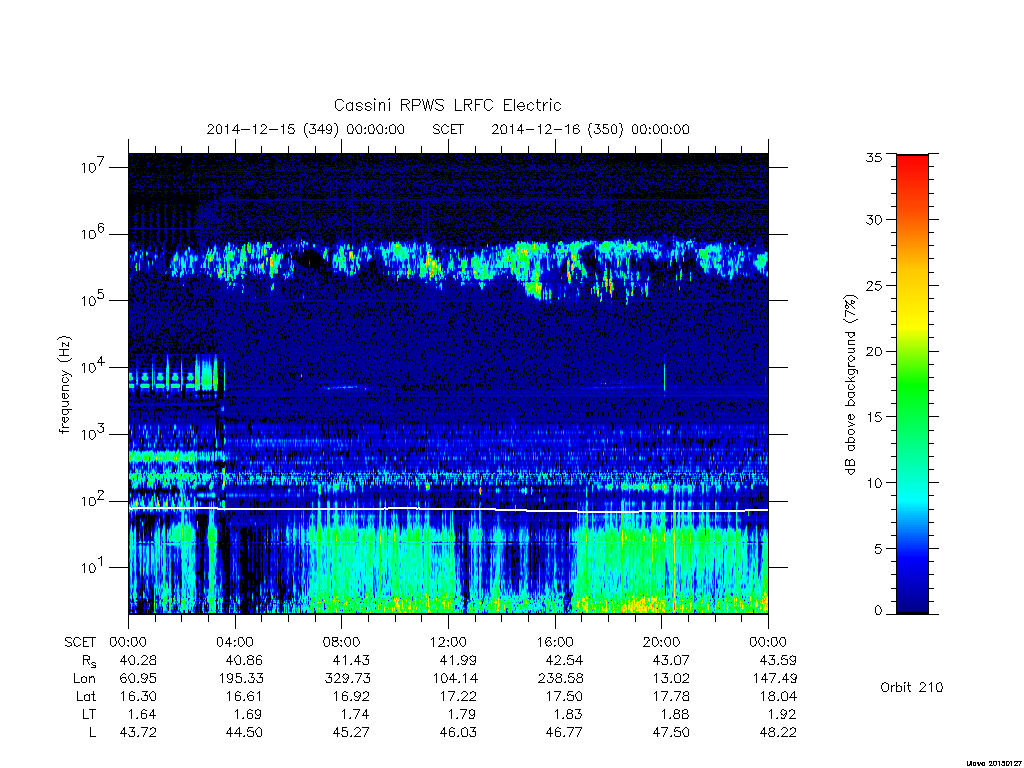Click the Lat value 17.22

click(458, 696)
